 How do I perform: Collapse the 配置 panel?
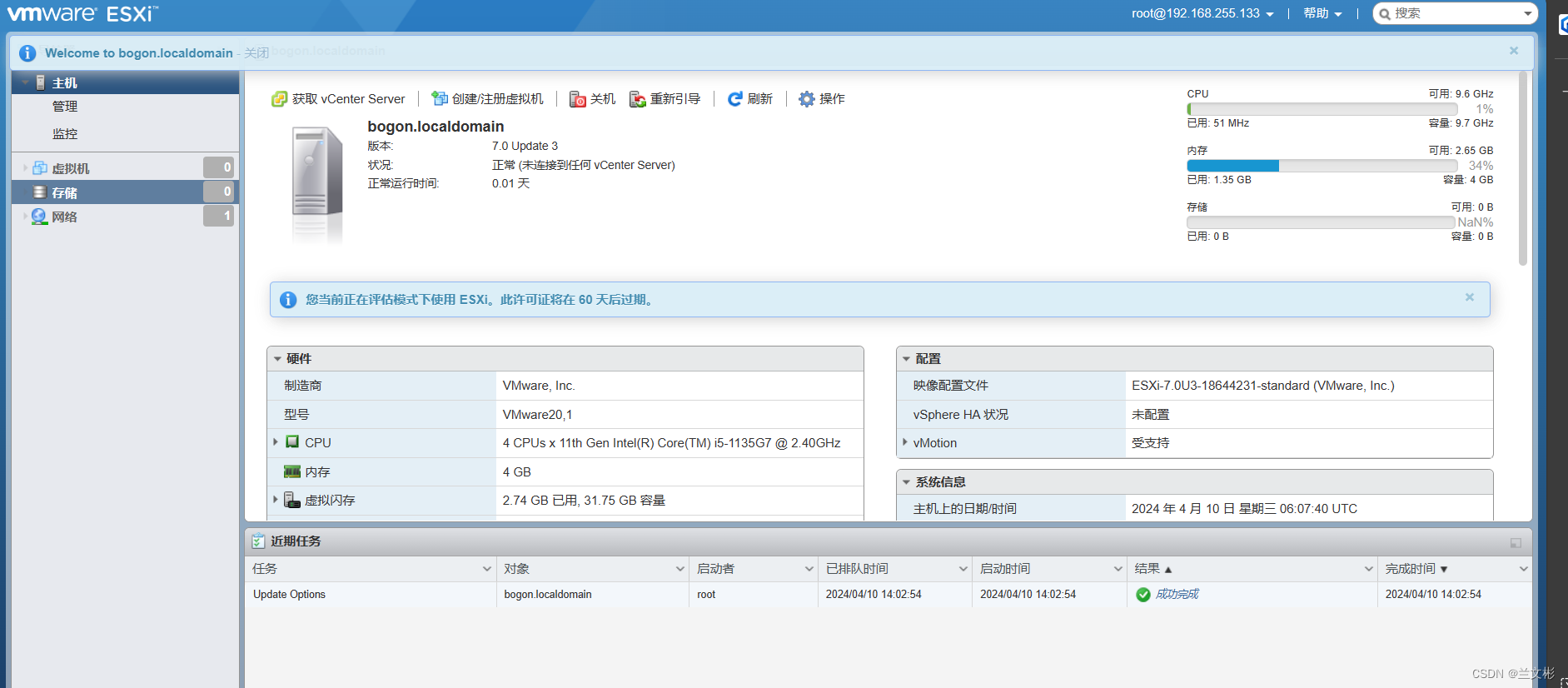[906, 359]
